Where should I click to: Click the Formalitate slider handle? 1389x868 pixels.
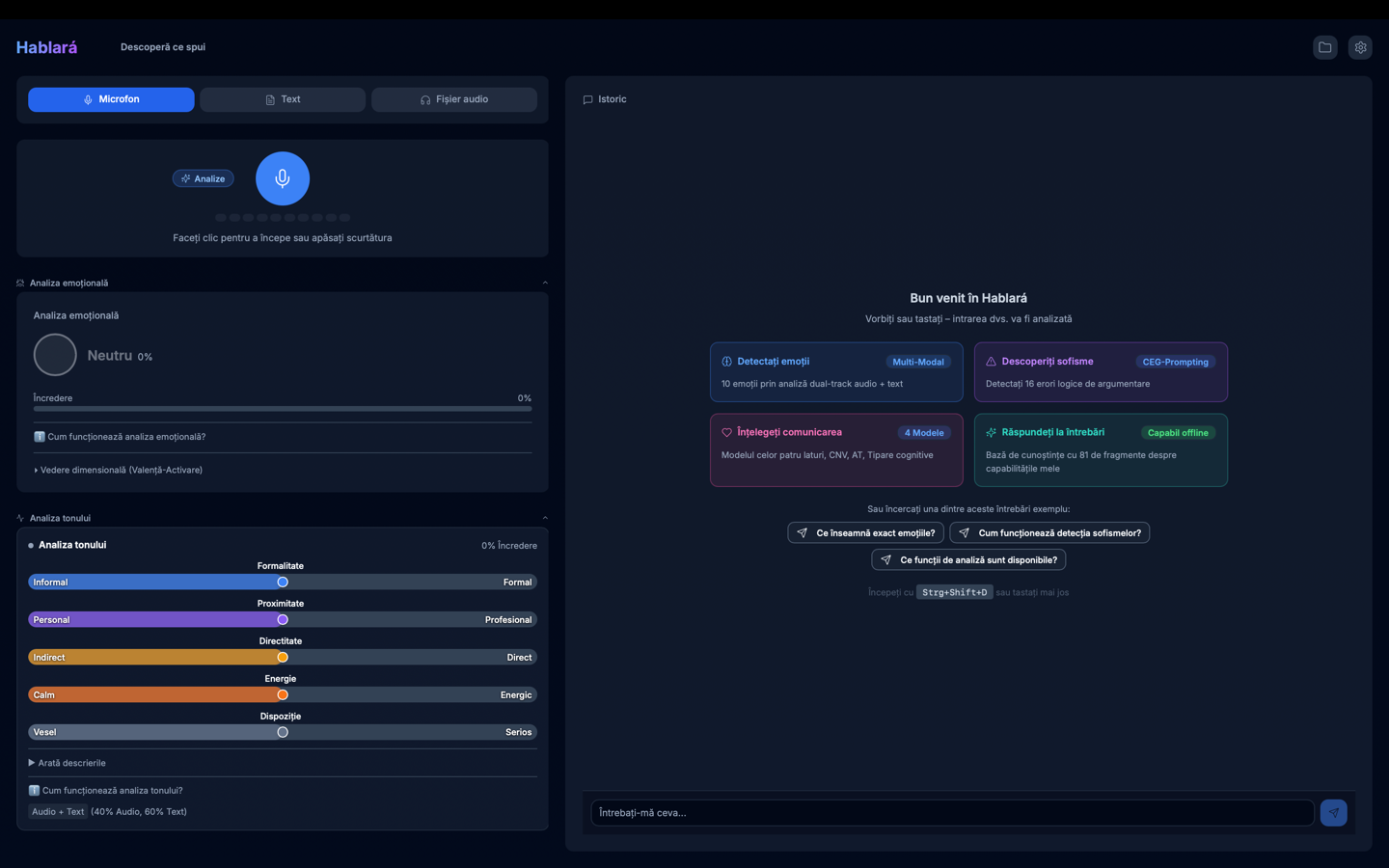[283, 583]
